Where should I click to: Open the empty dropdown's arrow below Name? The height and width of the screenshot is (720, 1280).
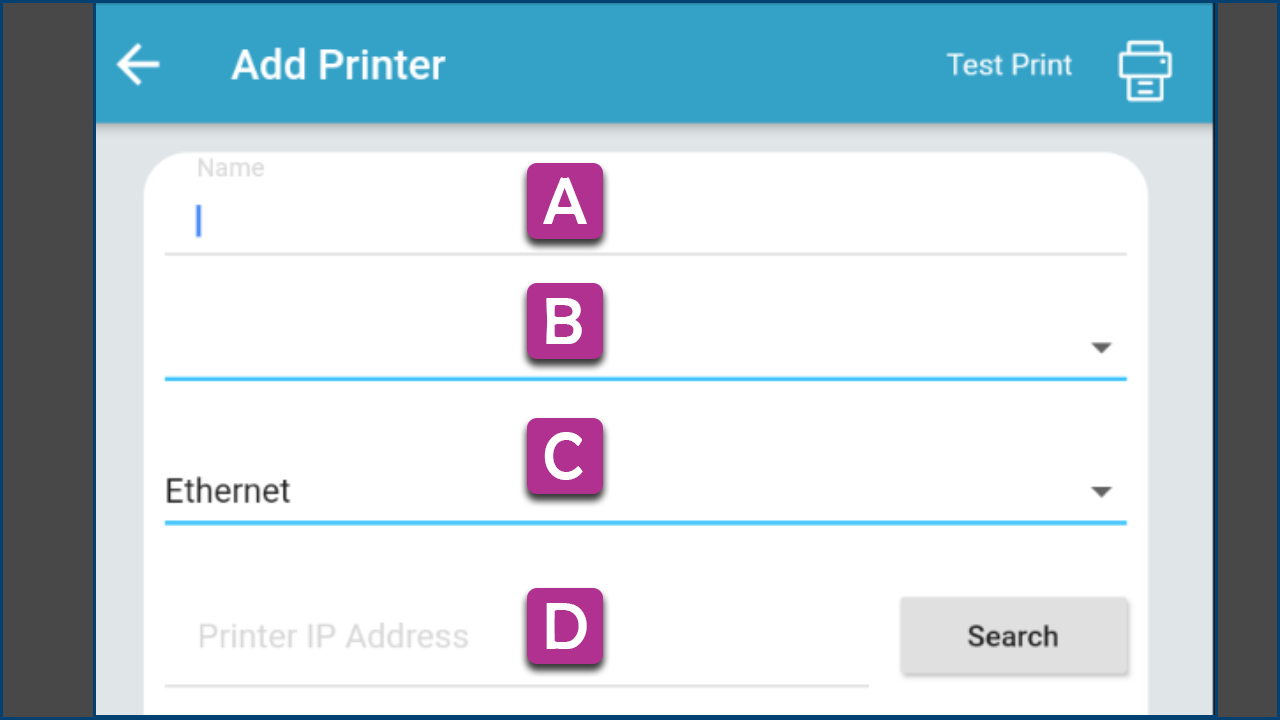click(x=1101, y=348)
